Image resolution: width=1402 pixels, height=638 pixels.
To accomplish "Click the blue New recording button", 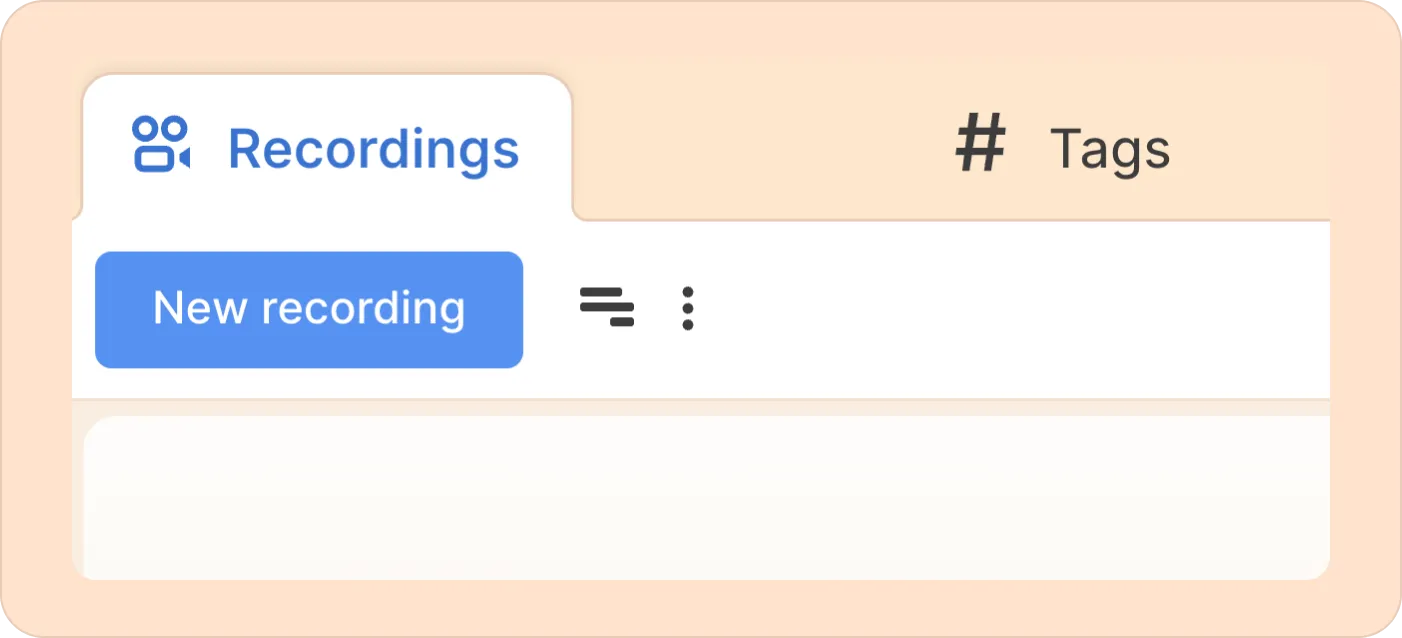I will pyautogui.click(x=309, y=309).
